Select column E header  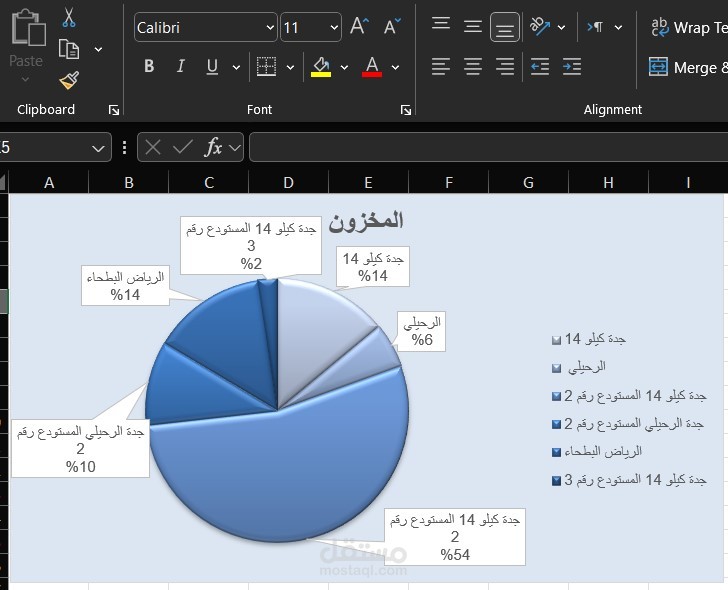click(x=368, y=182)
